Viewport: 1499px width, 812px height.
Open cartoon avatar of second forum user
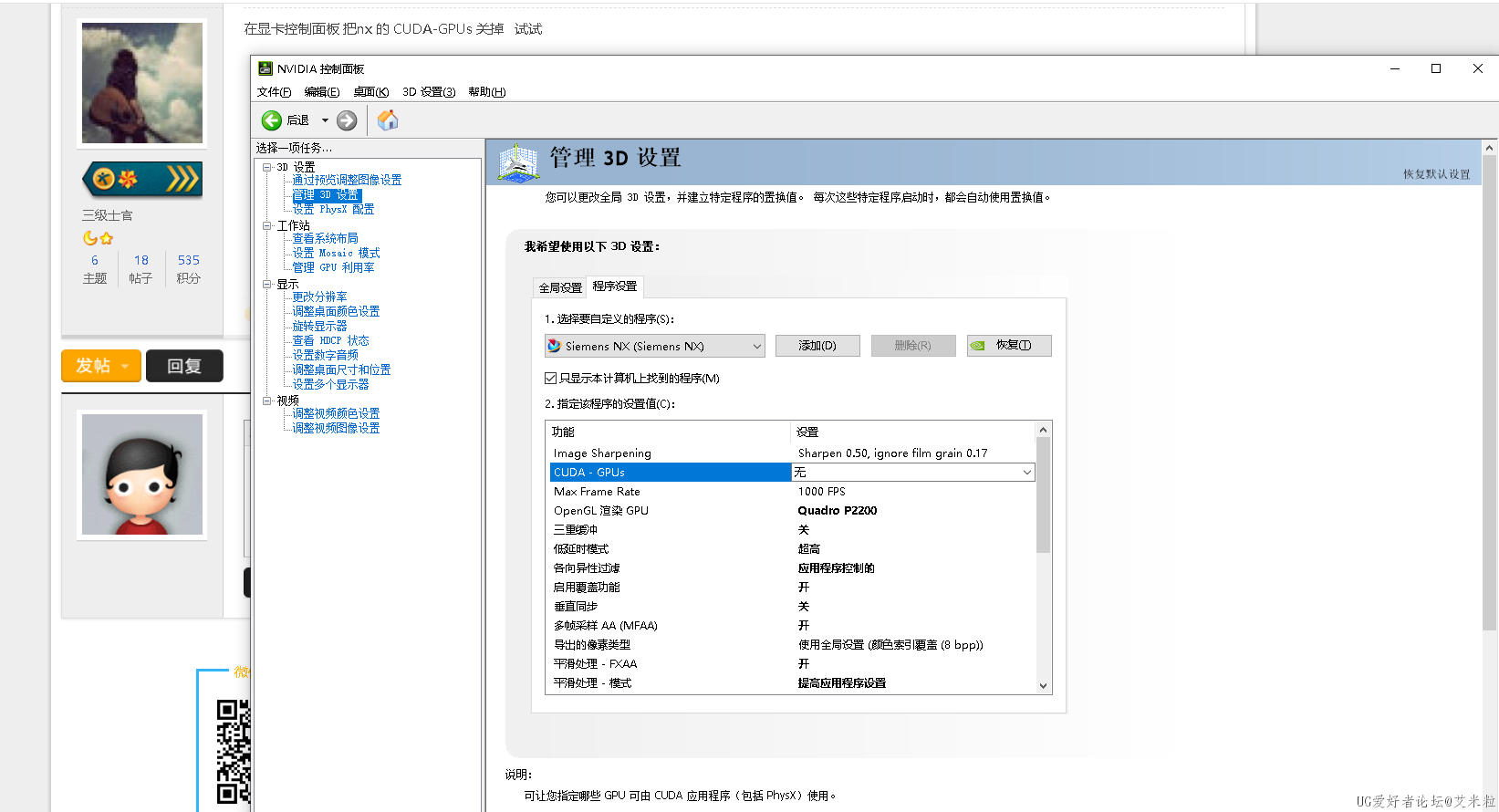(142, 474)
